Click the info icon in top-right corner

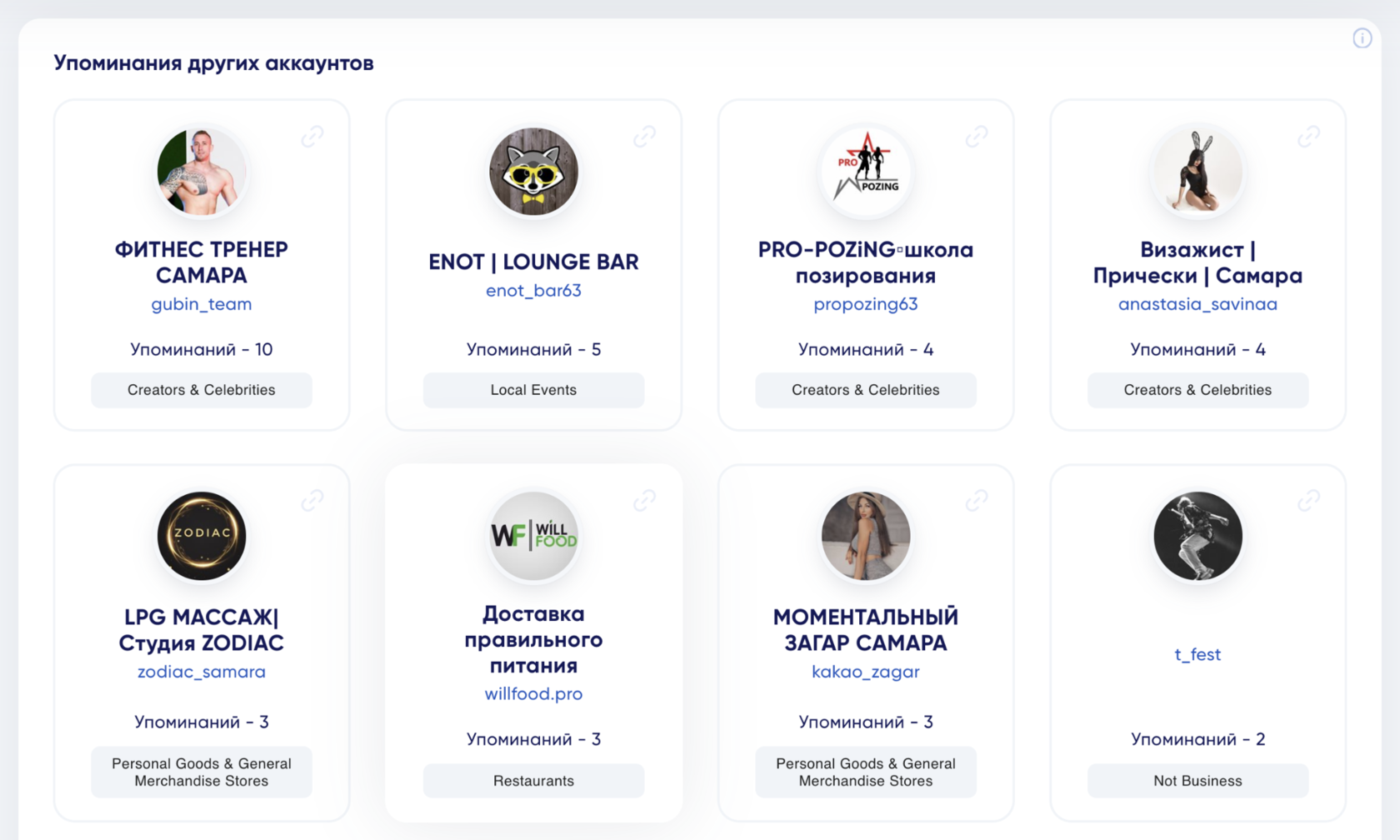[x=1362, y=38]
